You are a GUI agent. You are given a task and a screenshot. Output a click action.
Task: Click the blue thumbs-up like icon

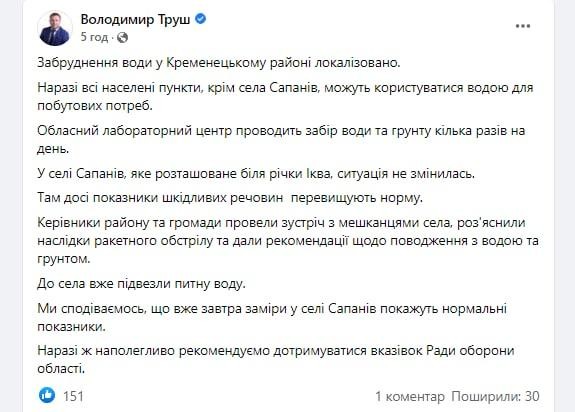coord(47,396)
